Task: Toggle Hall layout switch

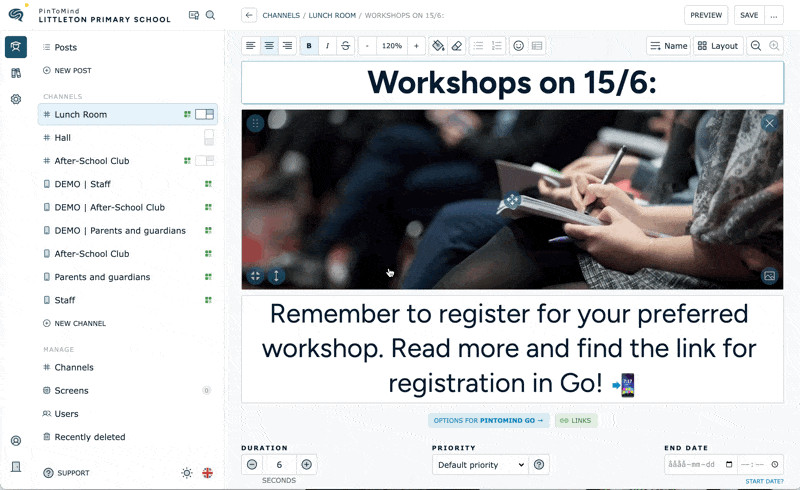Action: tap(209, 137)
